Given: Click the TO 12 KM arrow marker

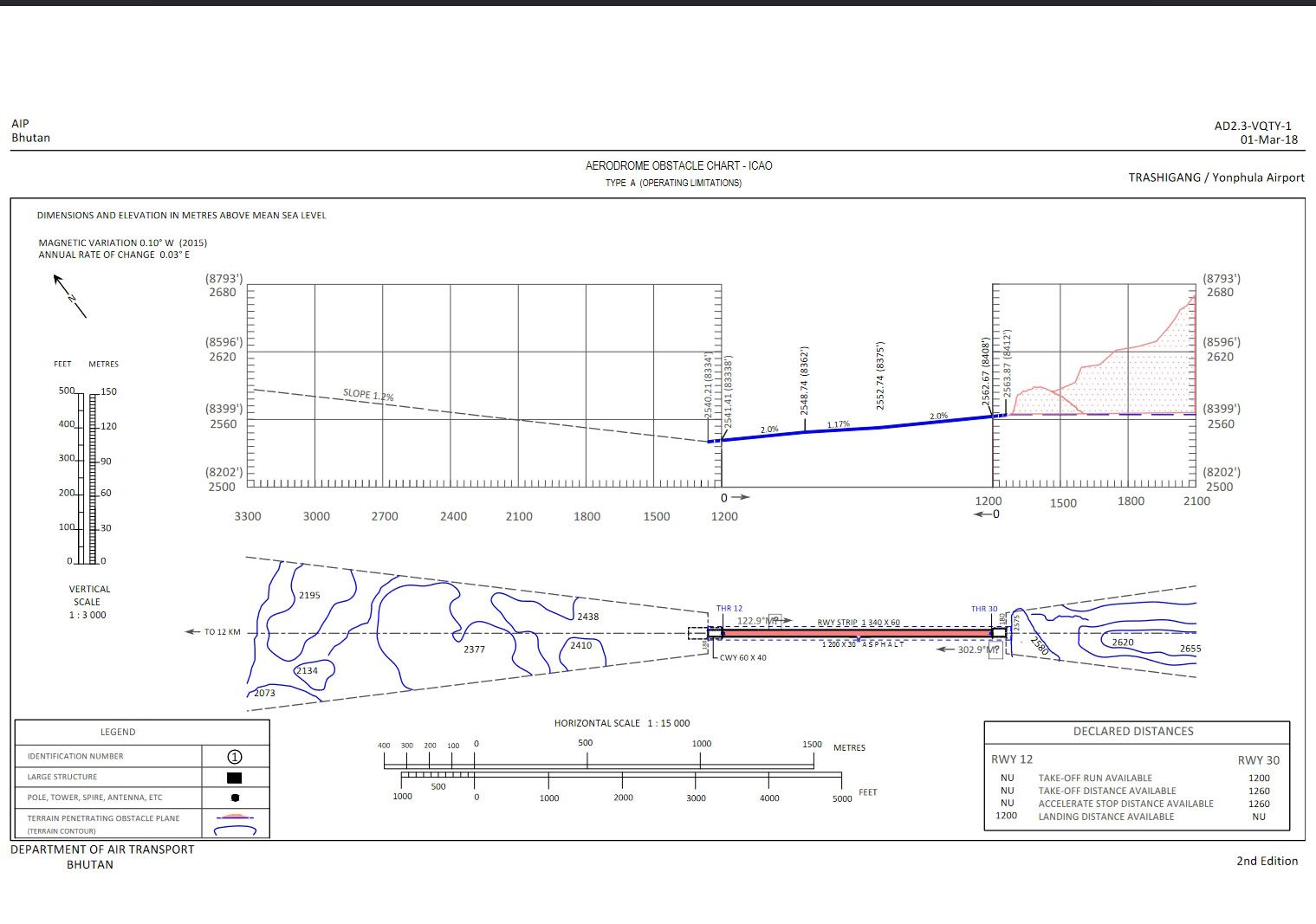Looking at the screenshot, I should (x=193, y=632).
